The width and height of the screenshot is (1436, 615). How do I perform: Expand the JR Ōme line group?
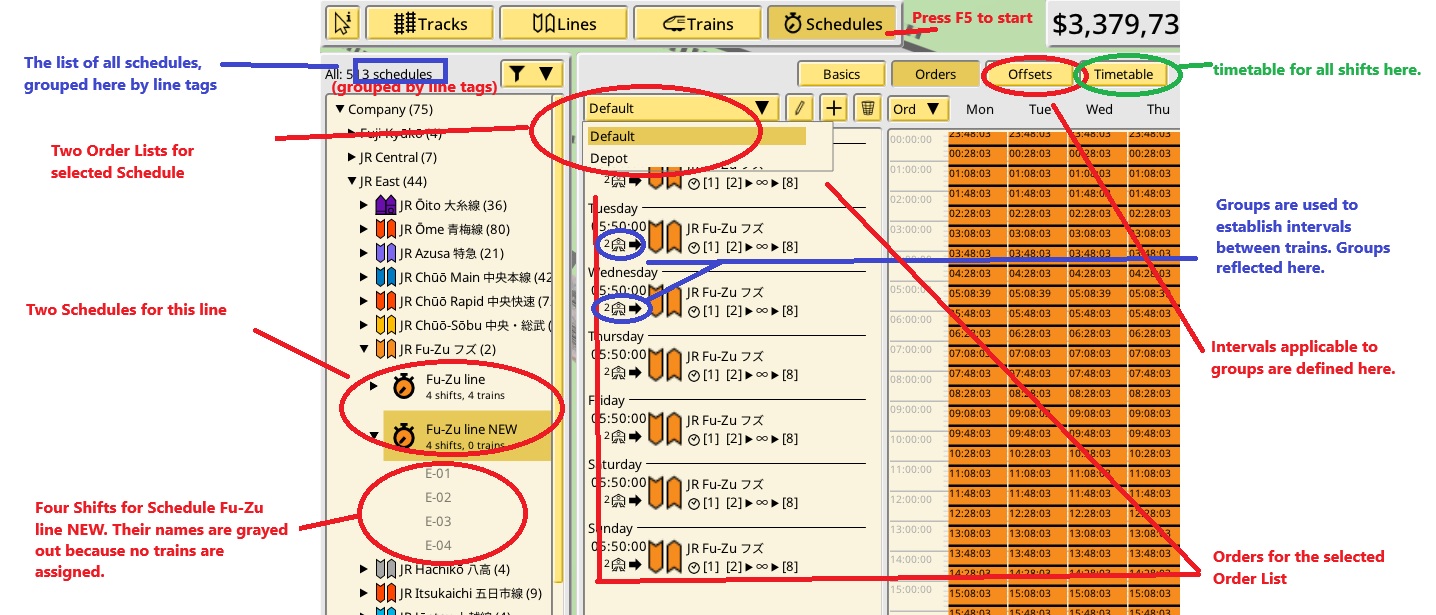click(364, 229)
